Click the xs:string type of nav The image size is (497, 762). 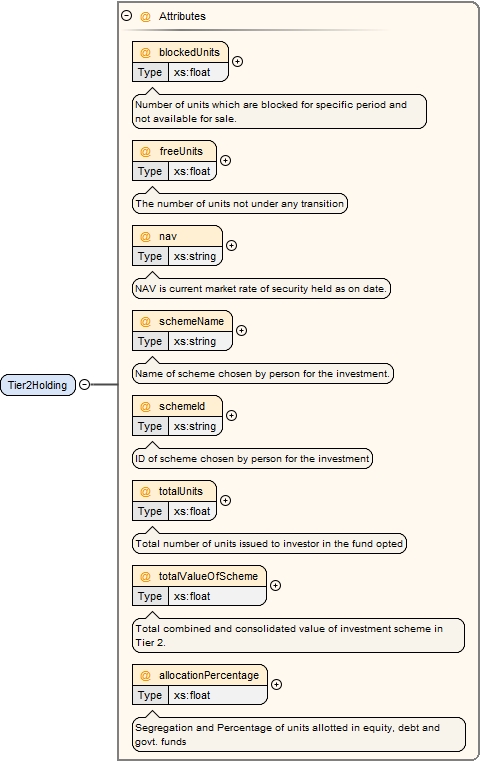195,256
